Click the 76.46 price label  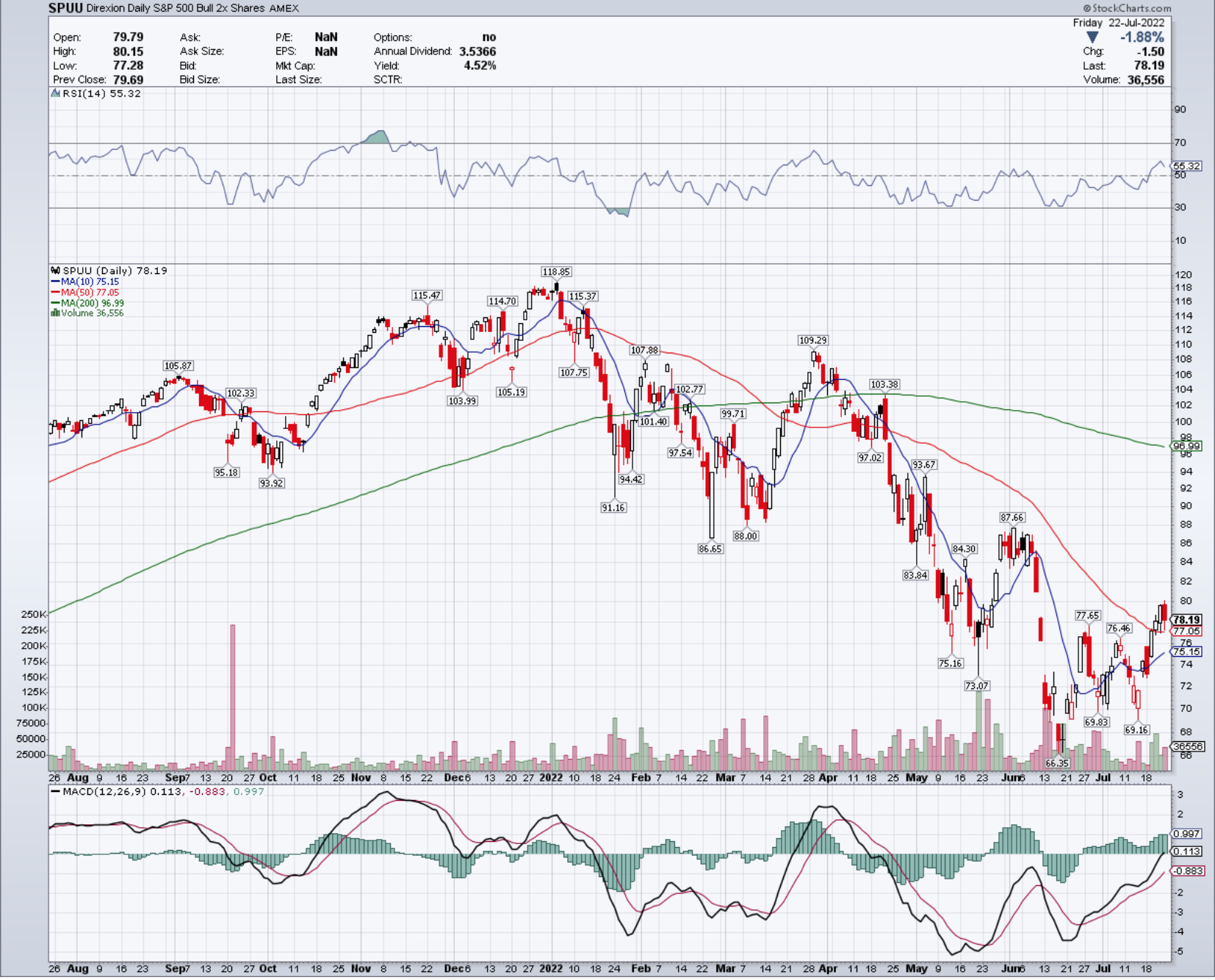pyautogui.click(x=1119, y=628)
